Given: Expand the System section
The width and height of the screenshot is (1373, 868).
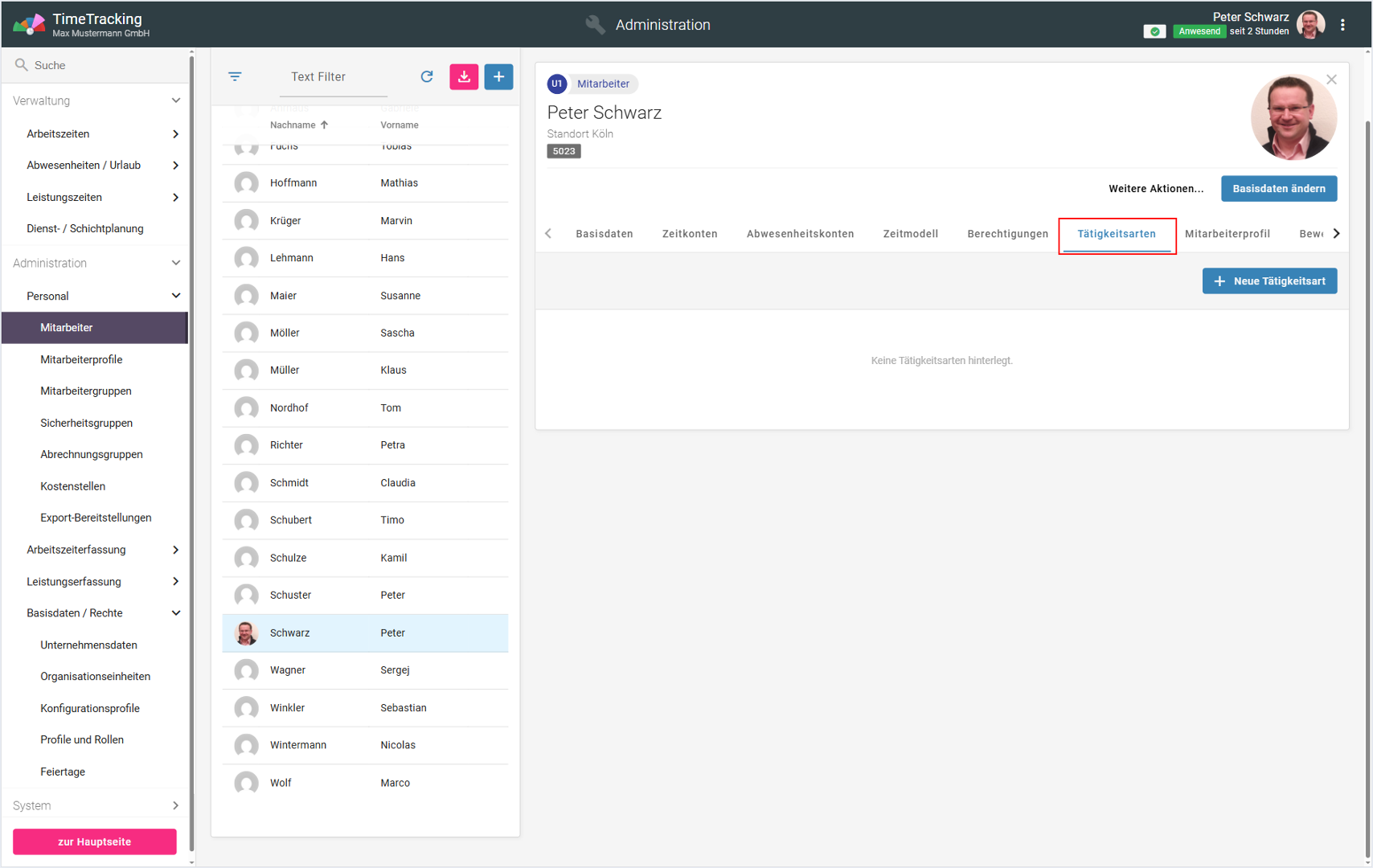Looking at the screenshot, I should coord(175,805).
